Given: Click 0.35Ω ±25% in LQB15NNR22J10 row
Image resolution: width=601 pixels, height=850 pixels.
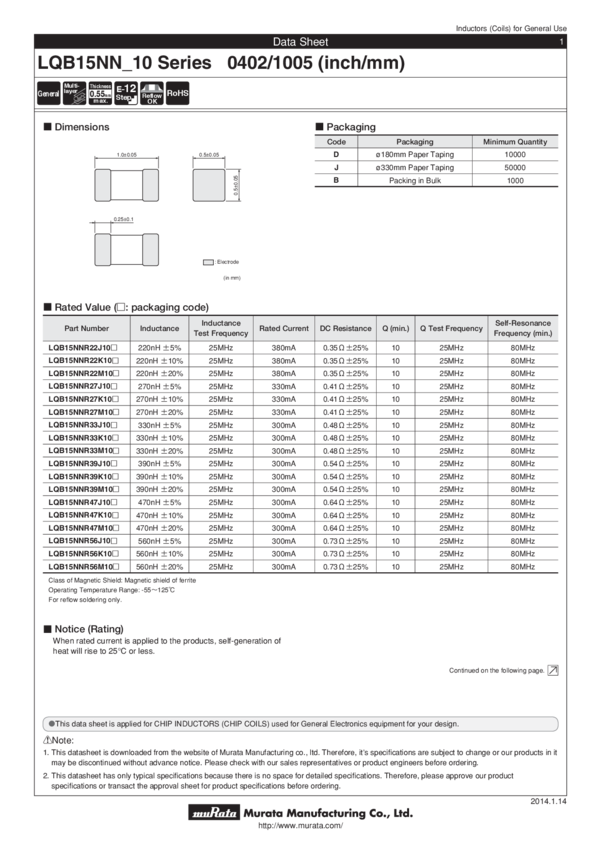Looking at the screenshot, I should point(346,348).
